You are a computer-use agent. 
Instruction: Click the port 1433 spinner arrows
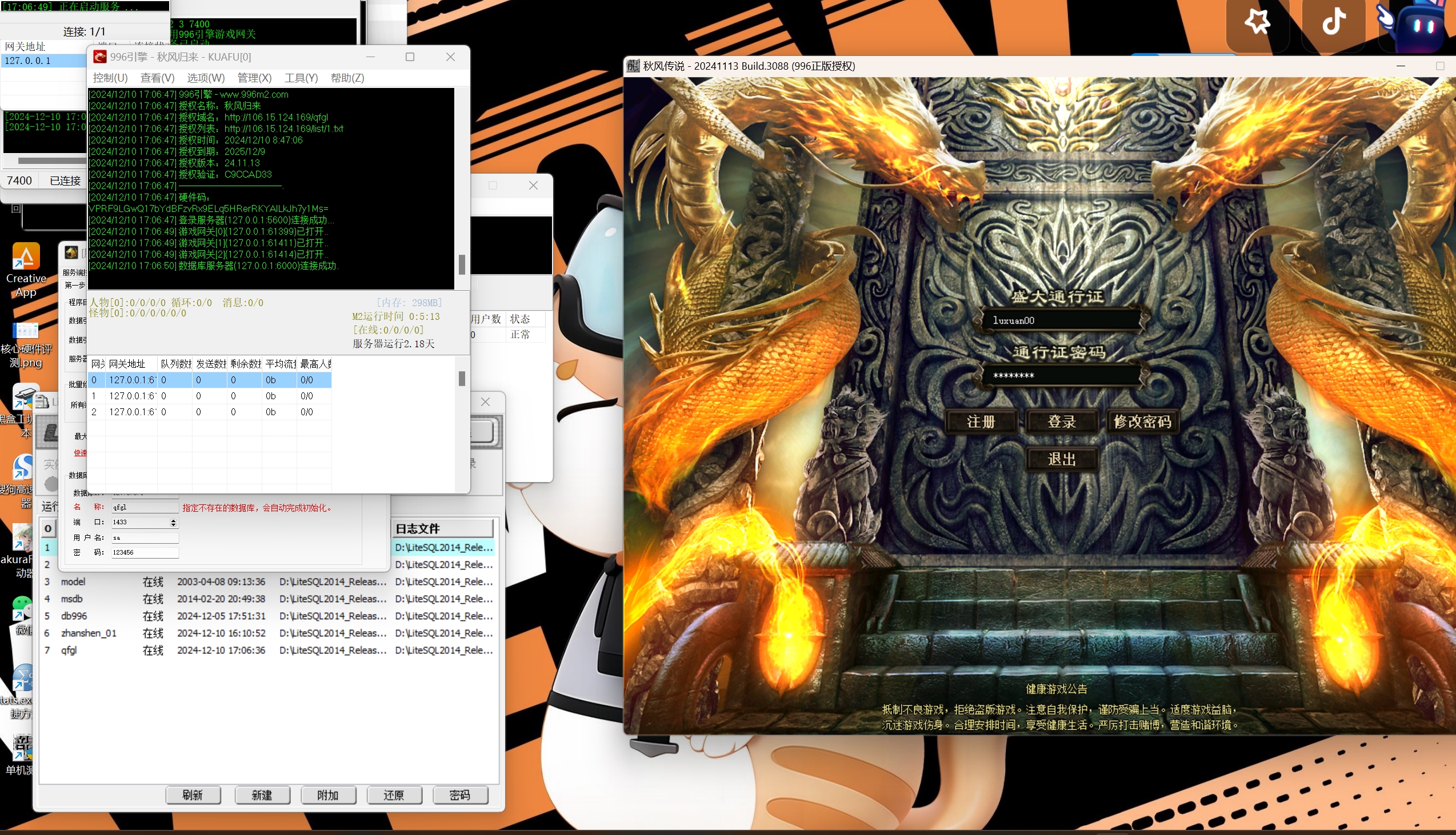click(173, 523)
